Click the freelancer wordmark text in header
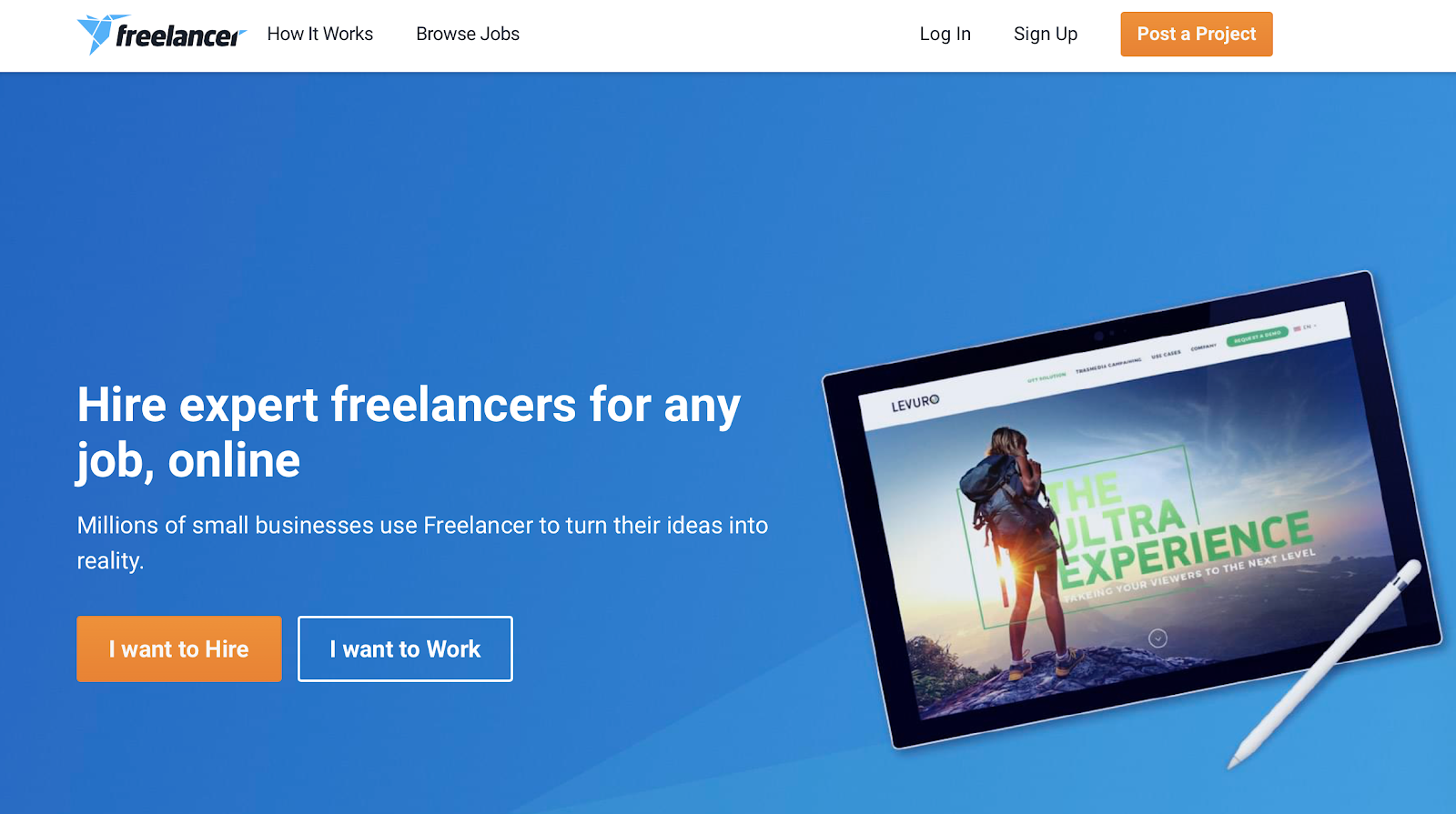Viewport: 1456px width, 814px height. [x=180, y=35]
